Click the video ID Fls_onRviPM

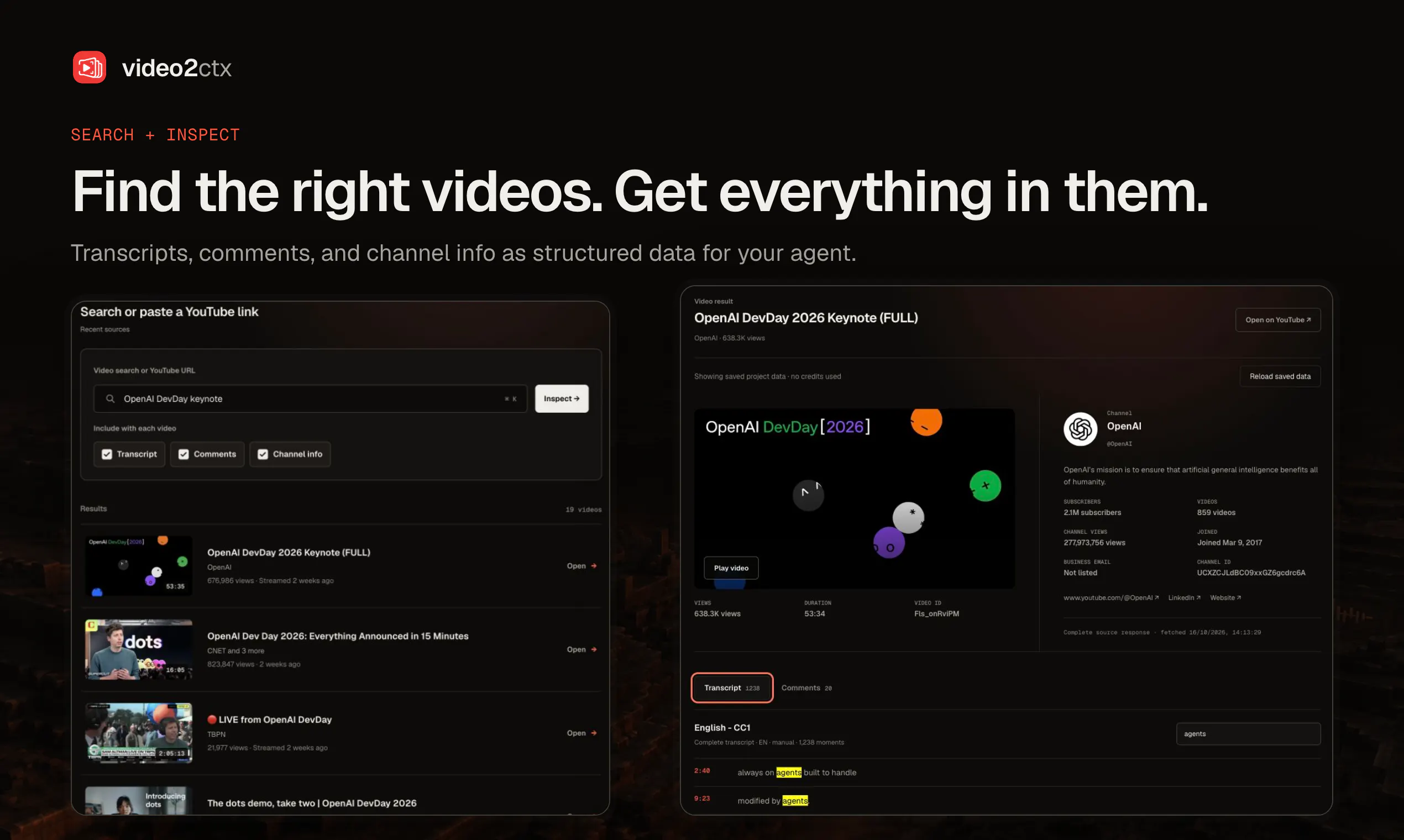(936, 613)
